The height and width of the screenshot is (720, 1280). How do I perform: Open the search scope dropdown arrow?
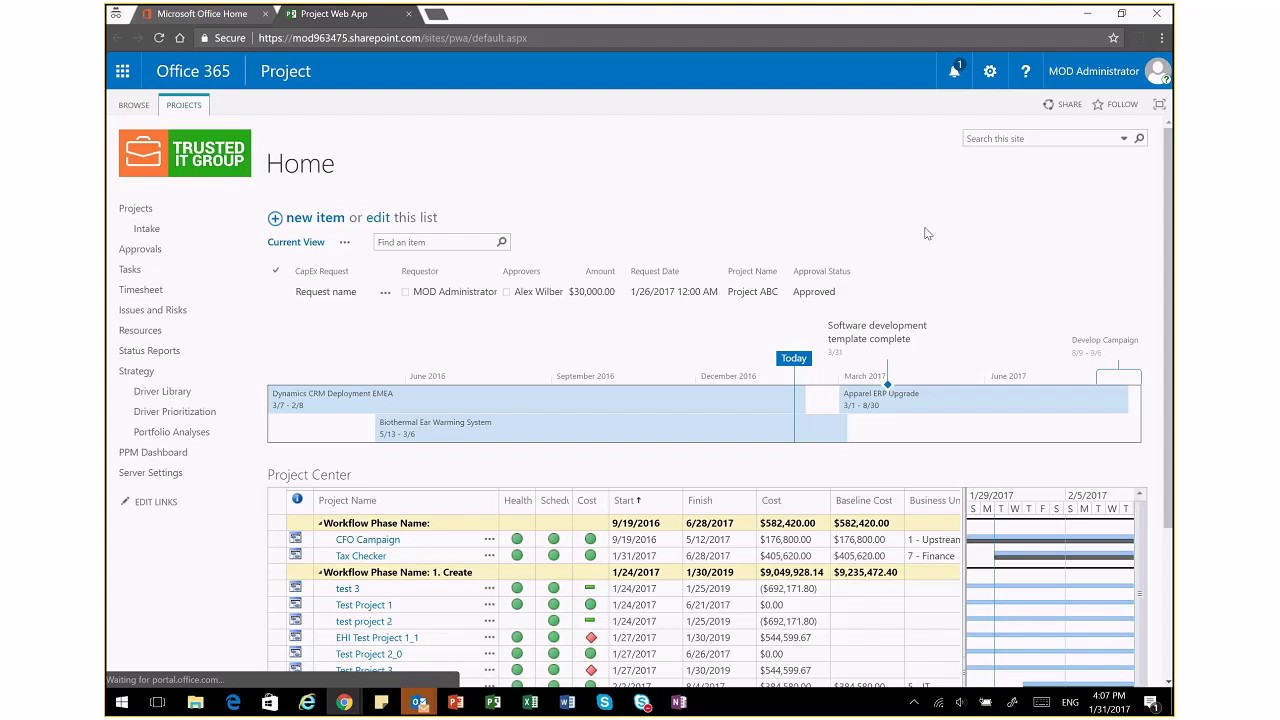(x=1124, y=139)
